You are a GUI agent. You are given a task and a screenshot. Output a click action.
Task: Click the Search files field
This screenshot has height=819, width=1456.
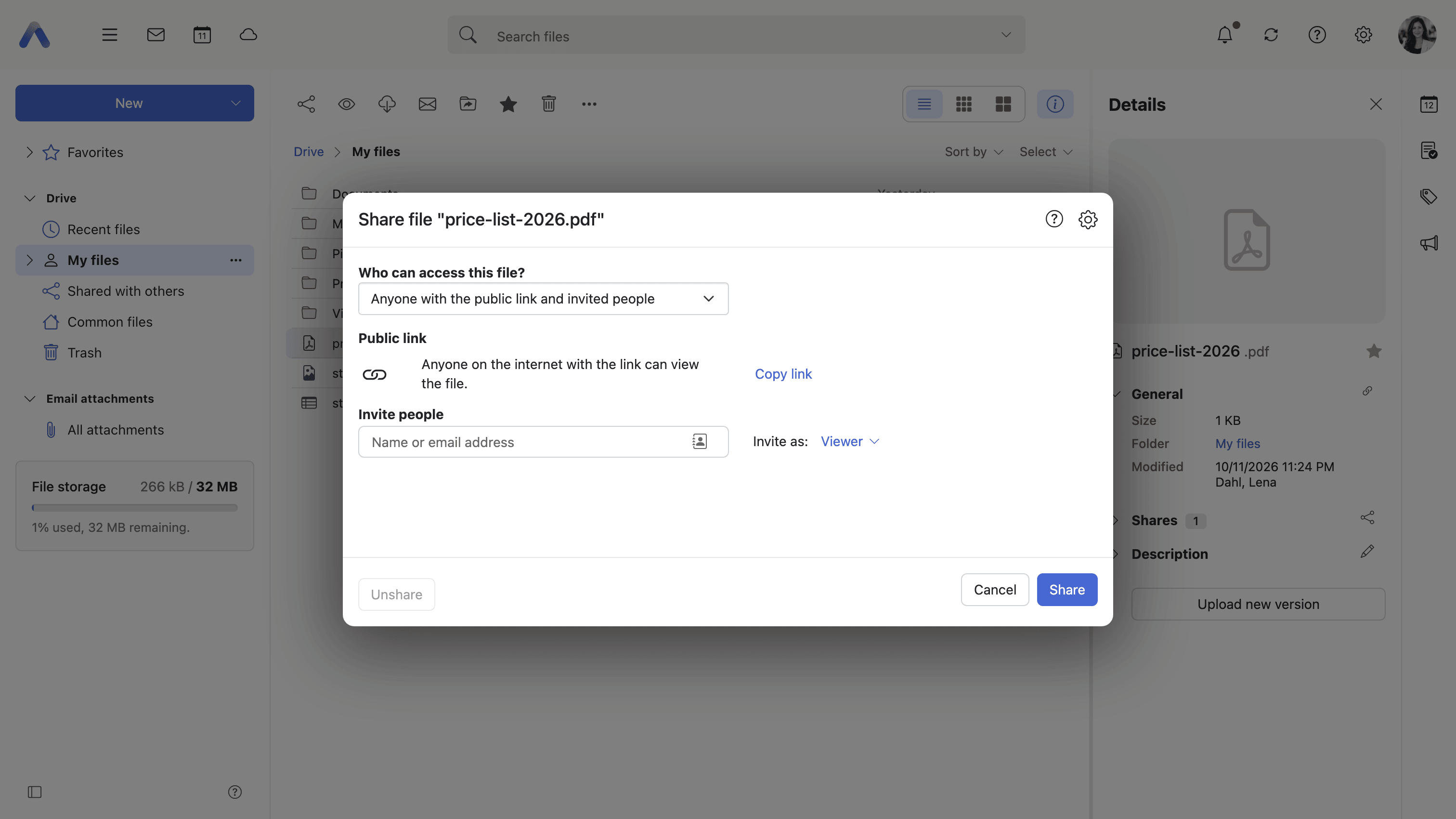point(736,35)
